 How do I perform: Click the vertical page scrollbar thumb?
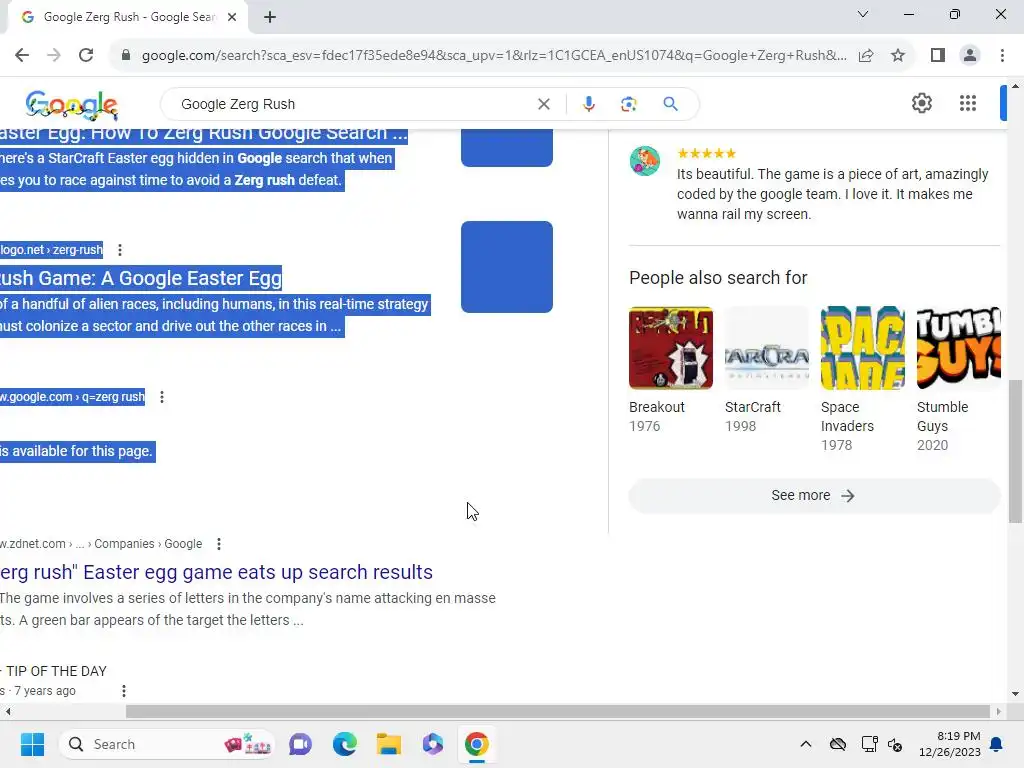click(1015, 451)
